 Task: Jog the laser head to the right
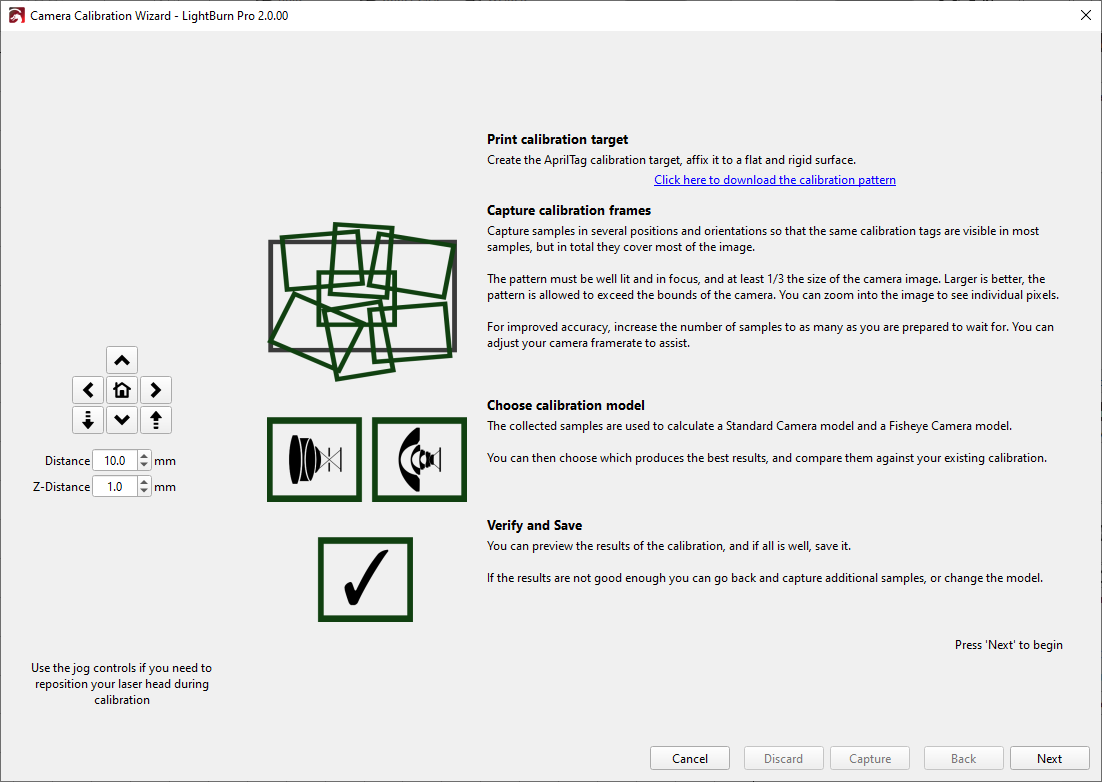point(155,389)
